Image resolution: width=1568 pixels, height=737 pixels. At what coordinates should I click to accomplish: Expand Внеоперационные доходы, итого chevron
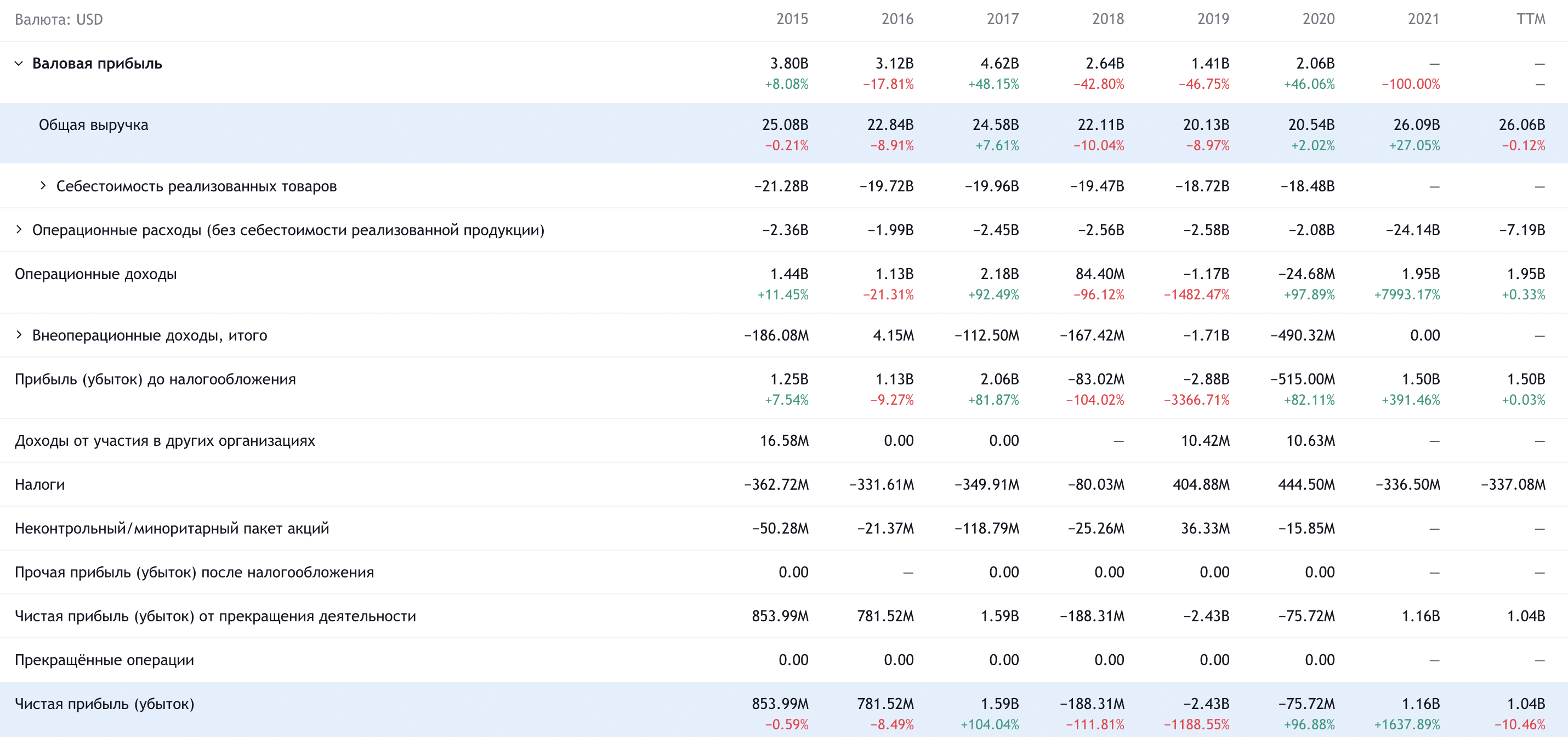[x=19, y=335]
